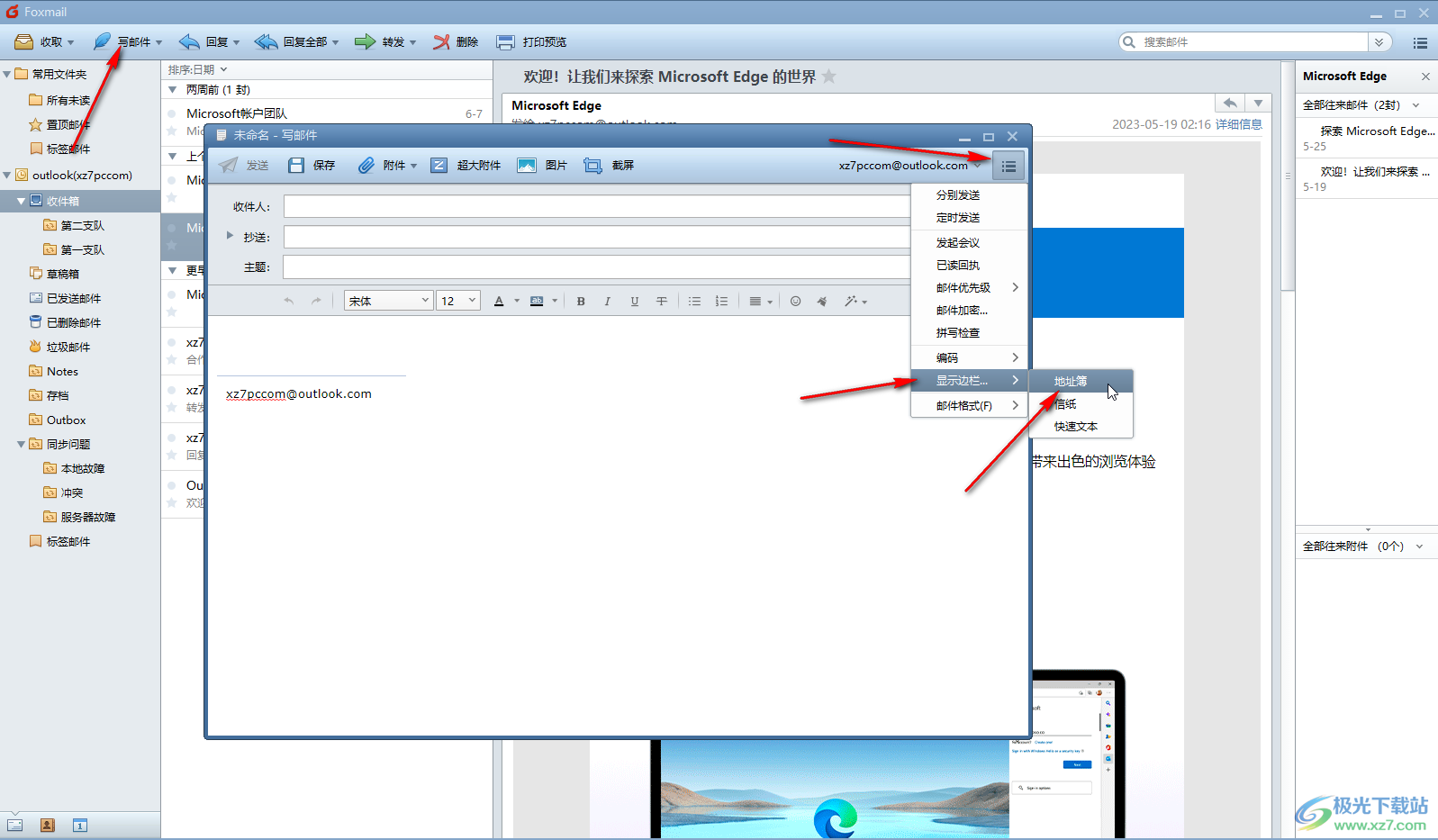
Task: Open the 排序:日期 sort dropdown
Action: (197, 69)
